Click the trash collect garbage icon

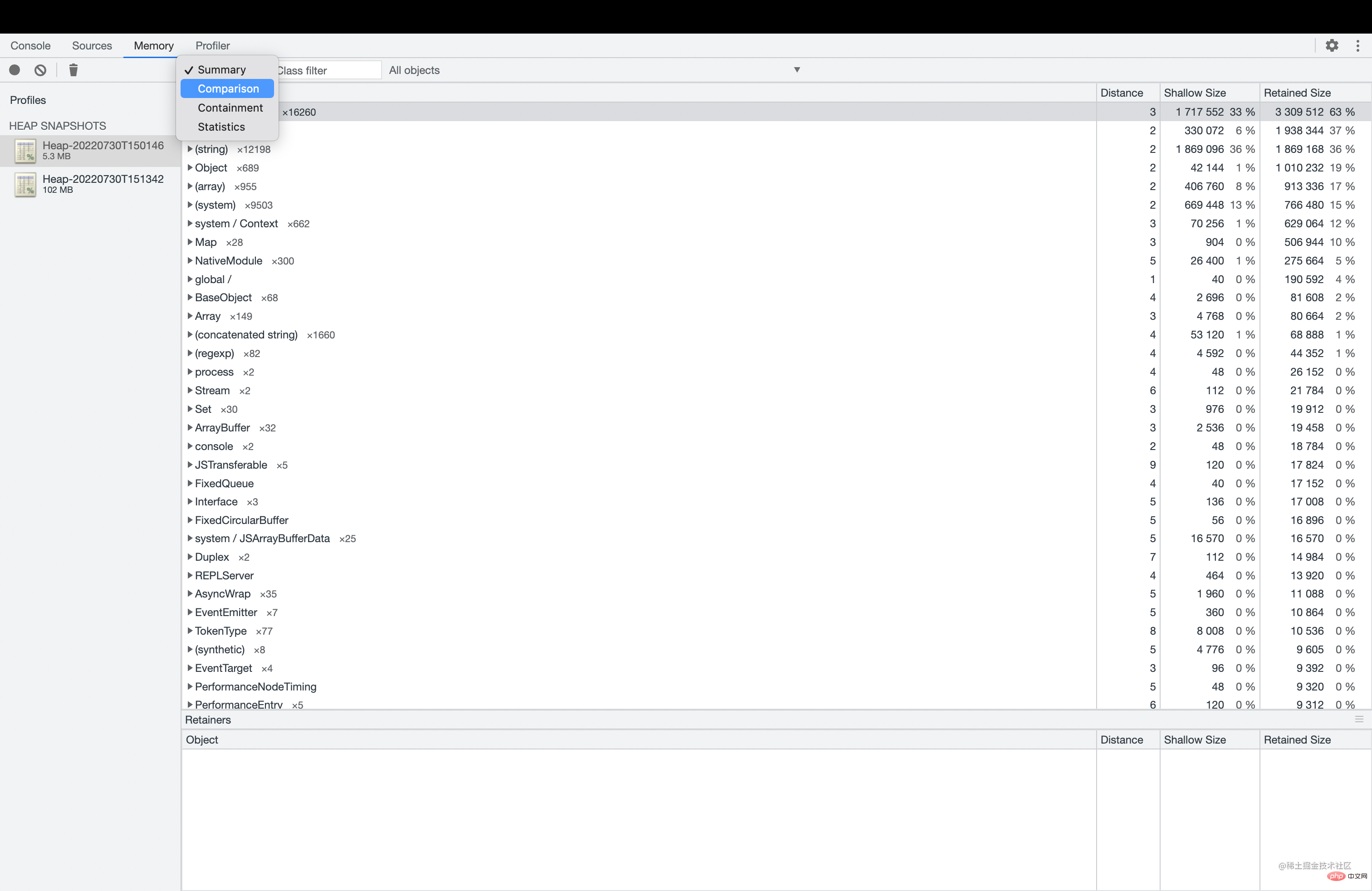tap(73, 70)
